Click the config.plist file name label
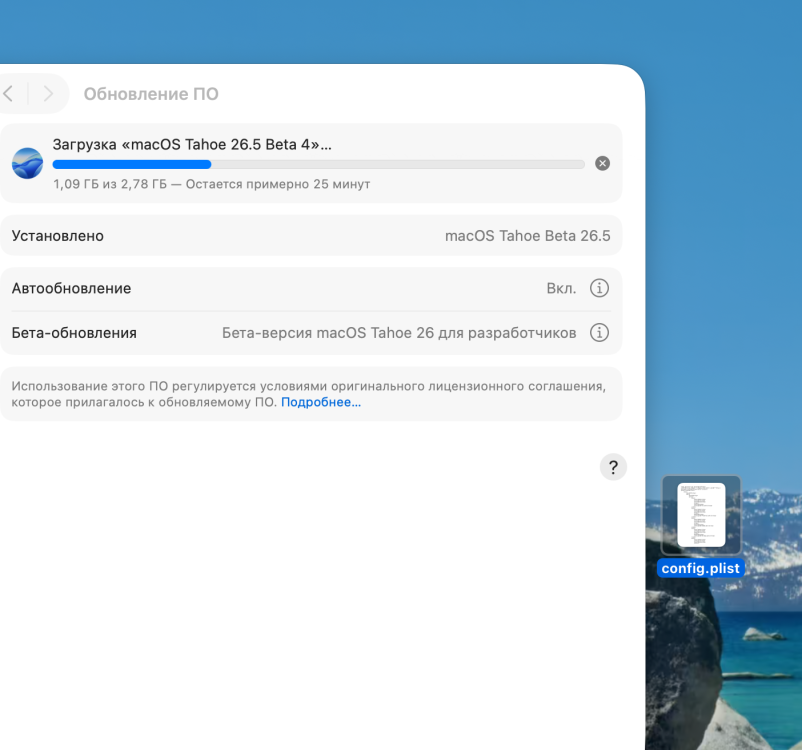 (x=700, y=568)
